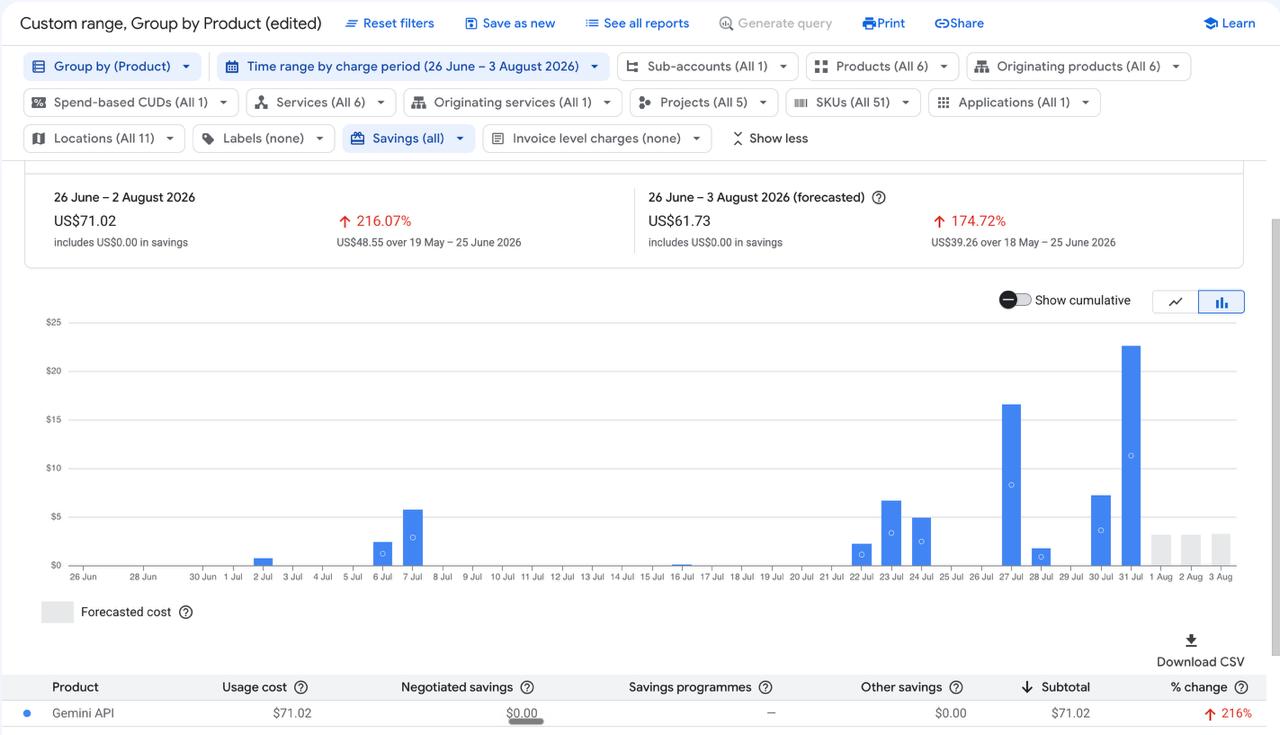1280x735 pixels.
Task: Expand the Products (All 6) filter
Action: click(x=882, y=66)
